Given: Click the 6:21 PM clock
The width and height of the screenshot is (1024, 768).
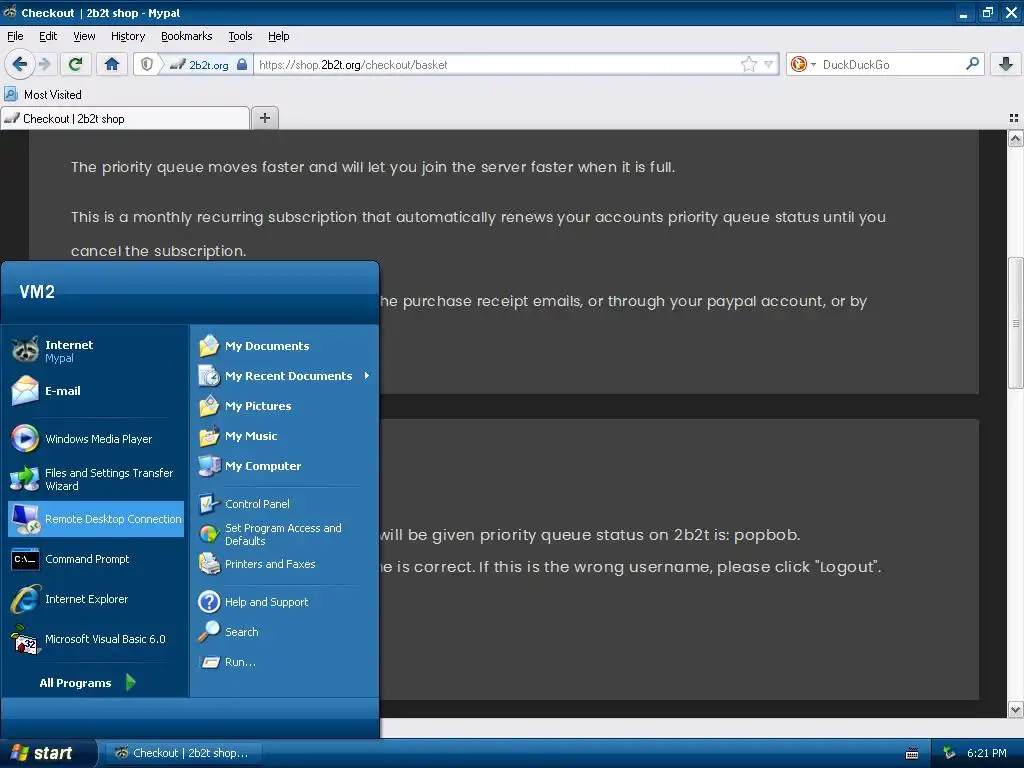Looking at the screenshot, I should click(986, 753).
